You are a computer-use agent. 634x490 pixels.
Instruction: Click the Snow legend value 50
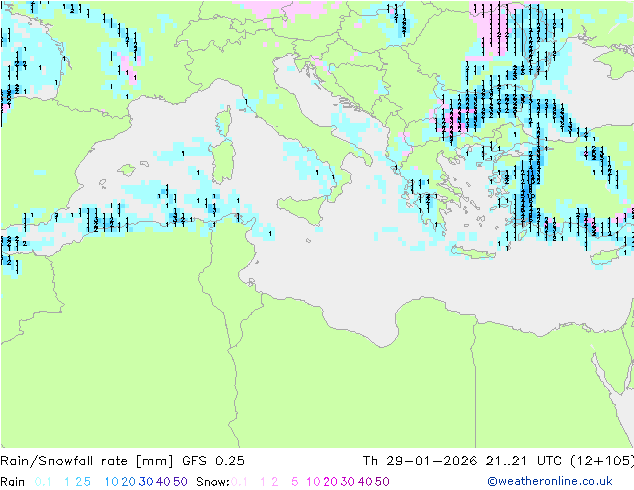pos(382,482)
